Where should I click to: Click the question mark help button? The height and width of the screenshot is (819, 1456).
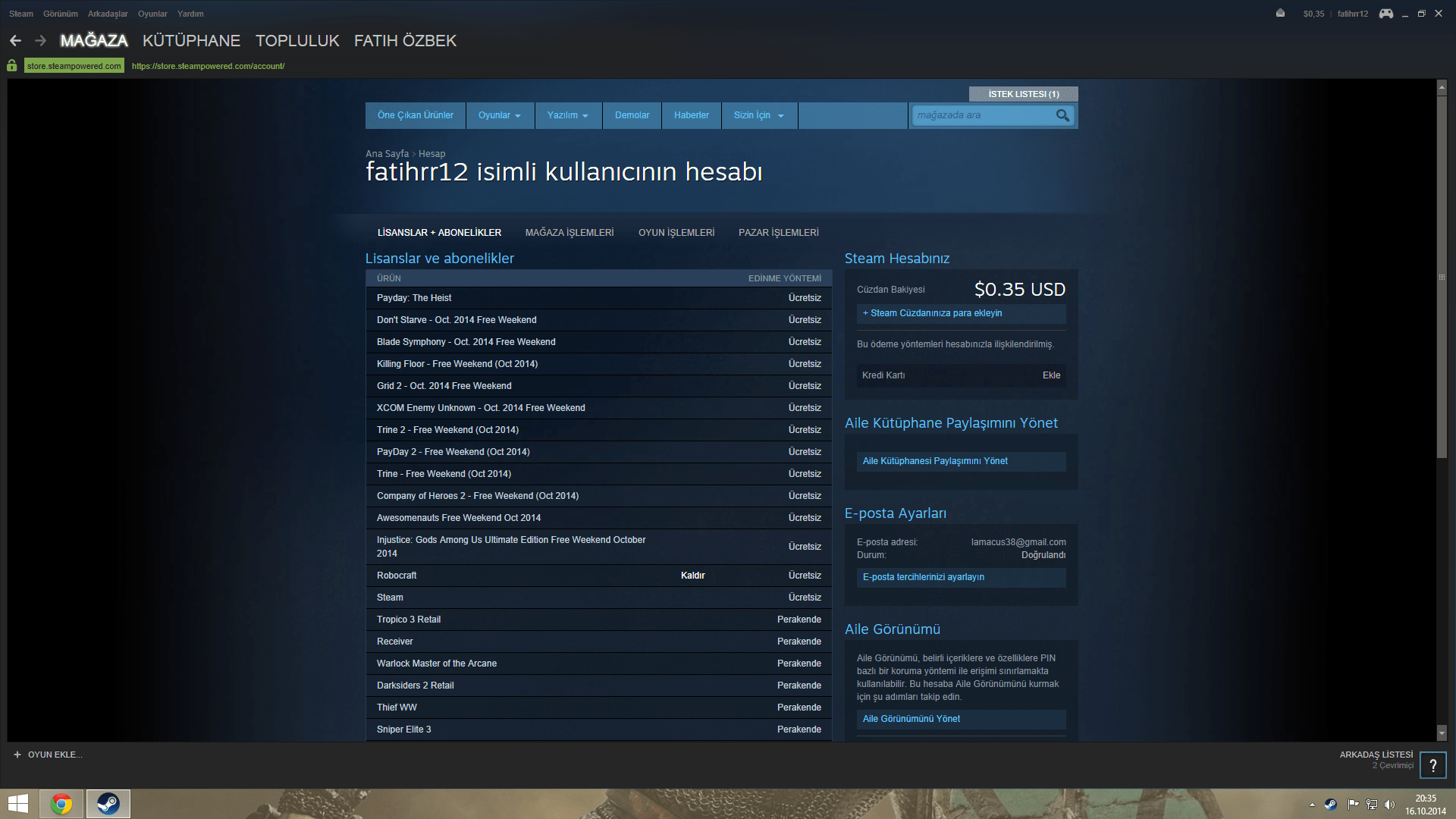(1432, 765)
